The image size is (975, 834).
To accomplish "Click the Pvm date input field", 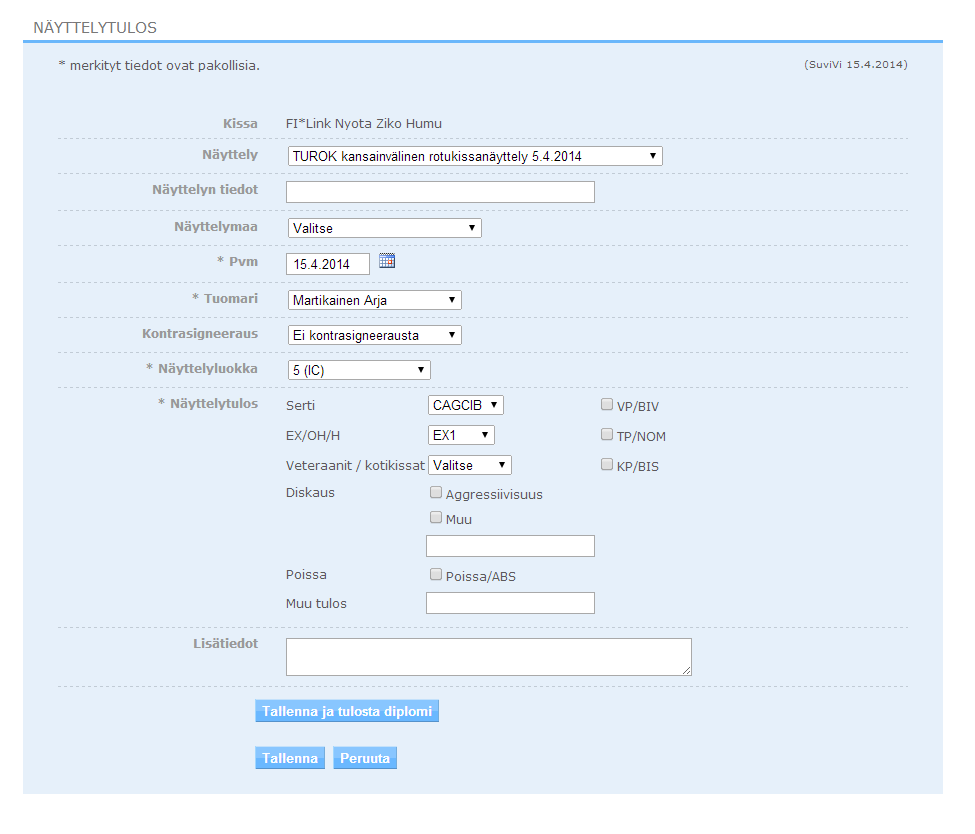I will (328, 264).
